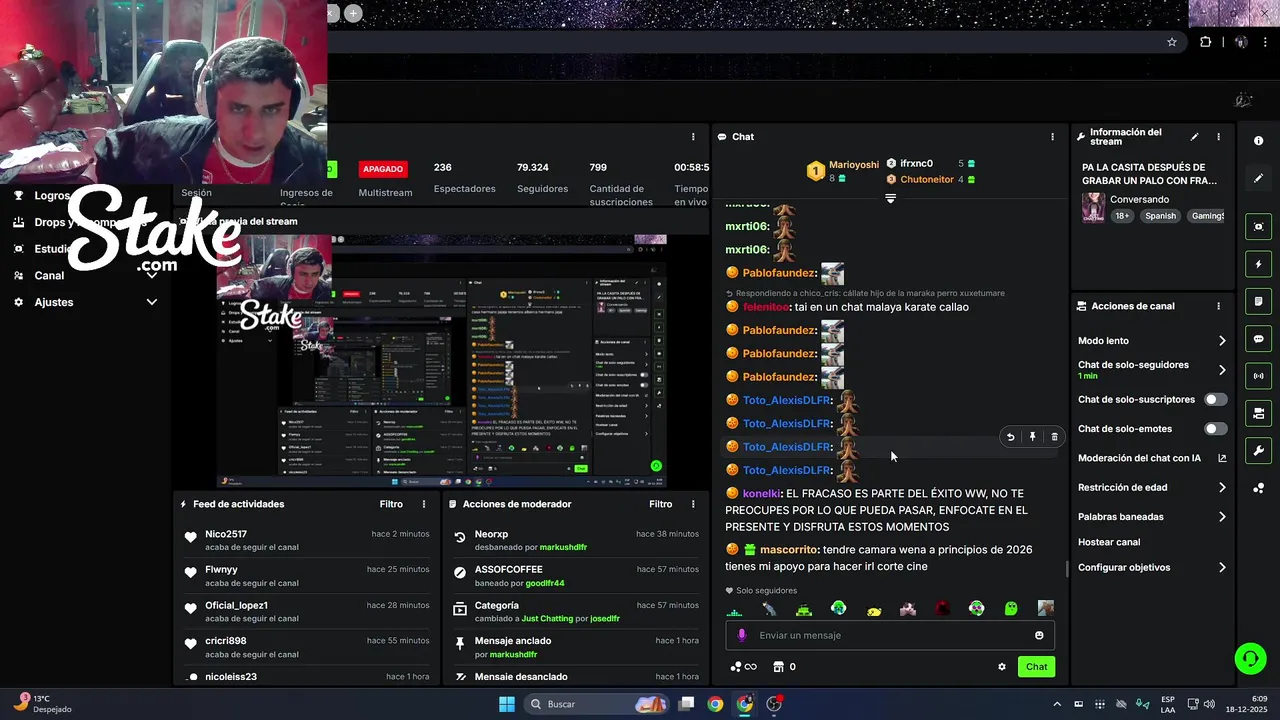Click username konelki in chat
The image size is (1280, 720).
(x=761, y=493)
